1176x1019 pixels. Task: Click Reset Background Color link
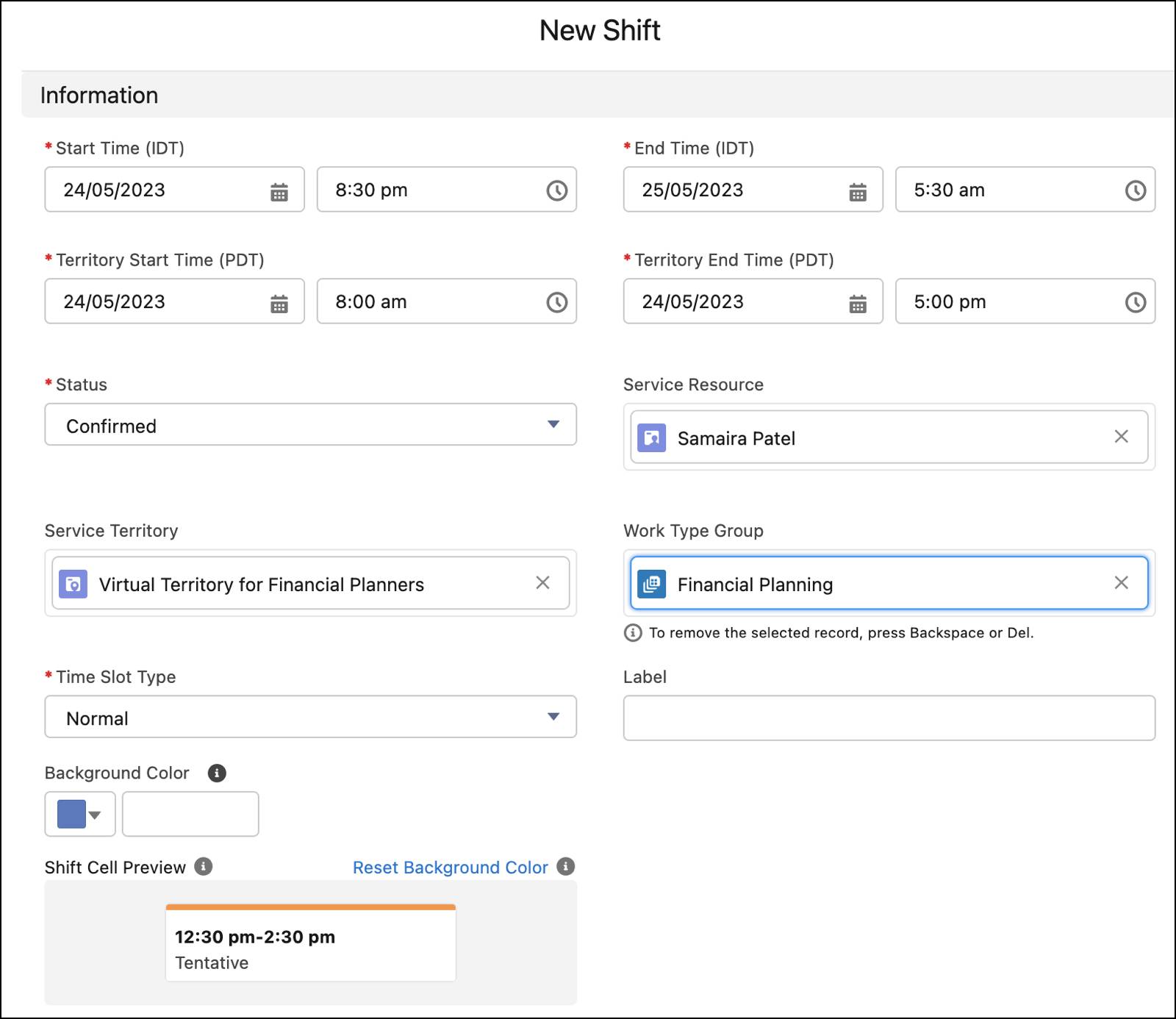(x=450, y=868)
